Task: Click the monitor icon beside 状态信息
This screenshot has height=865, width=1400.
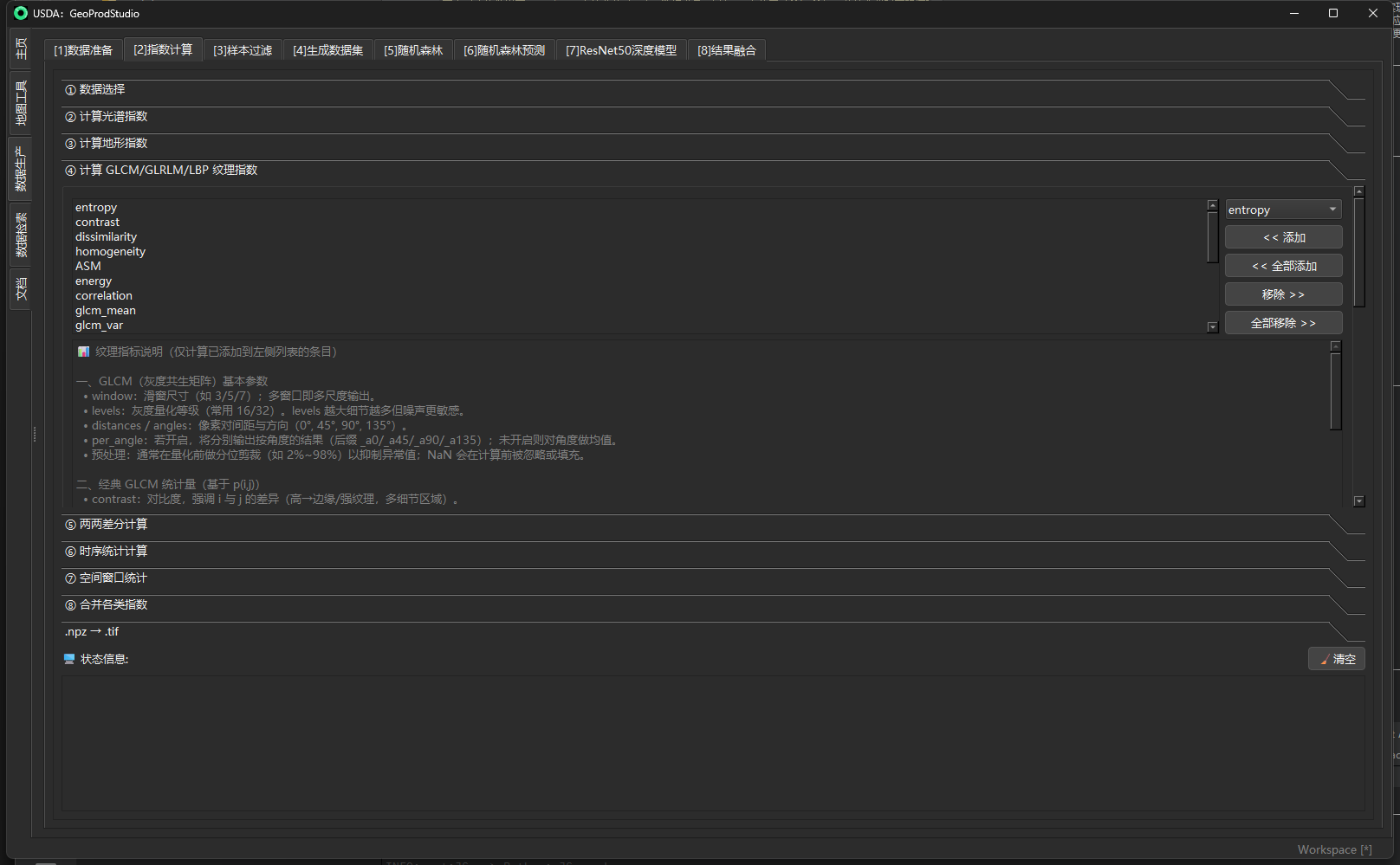Action: point(69,659)
